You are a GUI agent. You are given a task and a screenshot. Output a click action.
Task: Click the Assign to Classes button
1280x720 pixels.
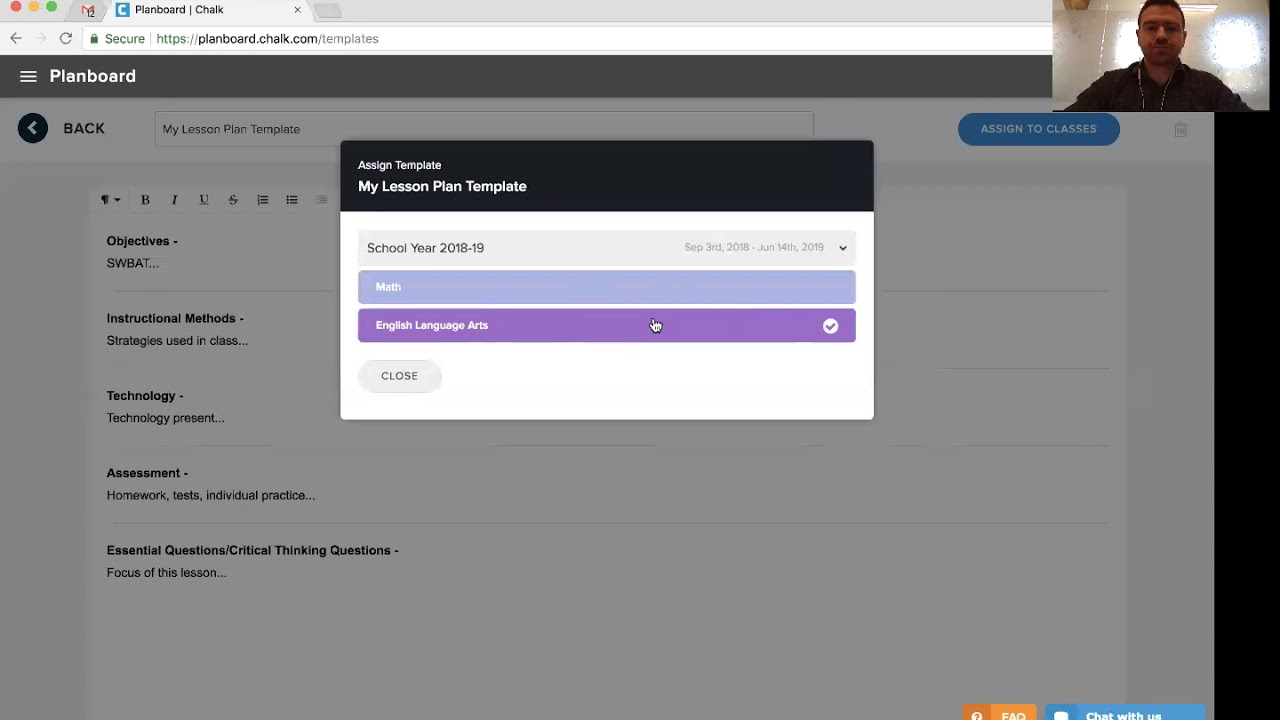coord(1038,129)
